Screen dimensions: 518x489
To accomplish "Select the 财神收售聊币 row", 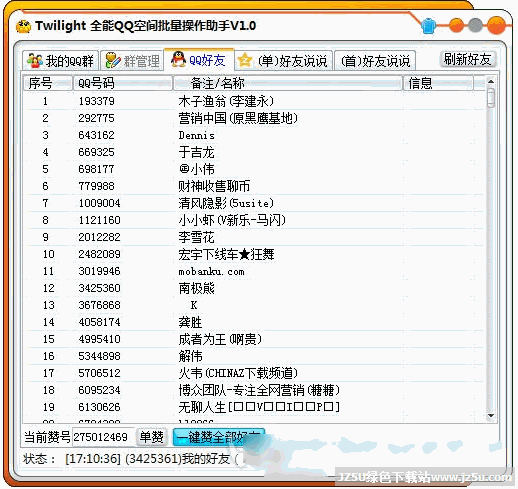I will 254,186.
